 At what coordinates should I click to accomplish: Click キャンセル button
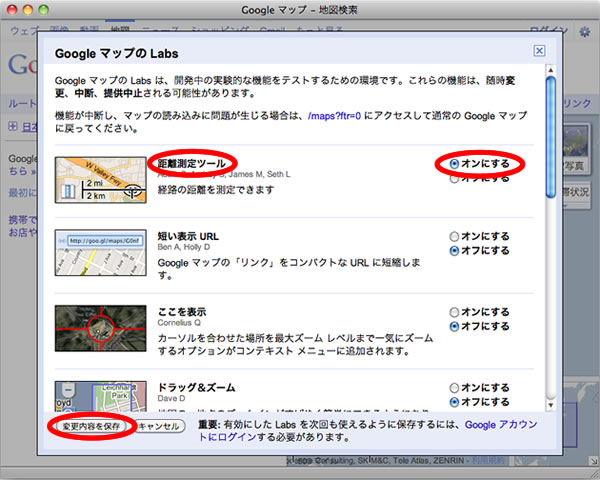click(x=159, y=426)
